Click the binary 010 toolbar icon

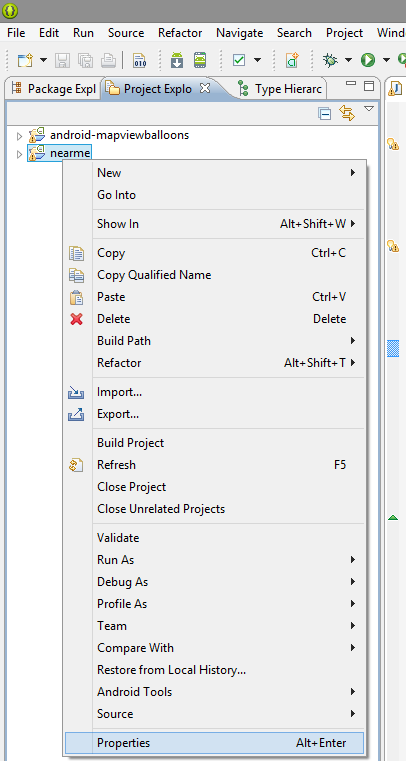[140, 61]
